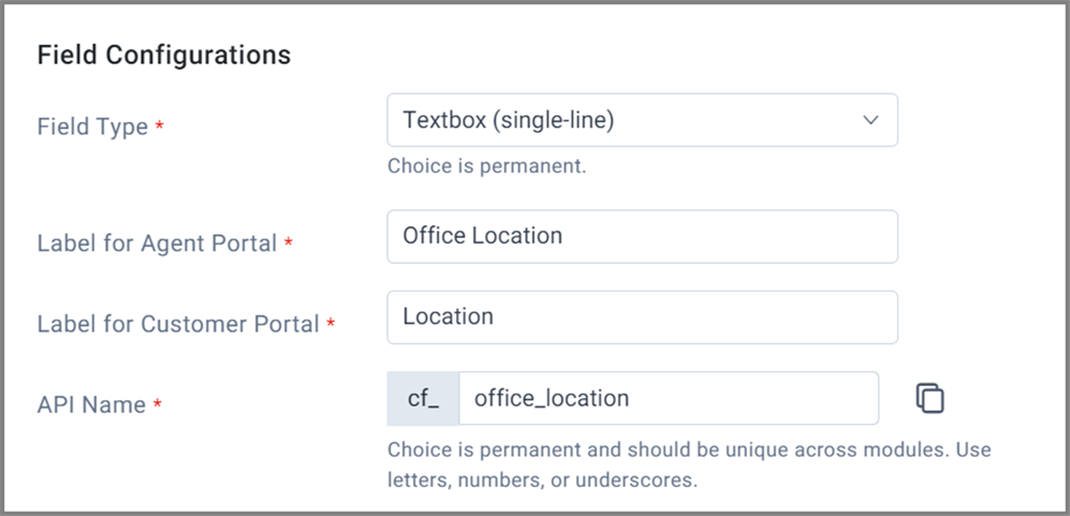Click the red asterisk next to Field Type

click(x=160, y=125)
